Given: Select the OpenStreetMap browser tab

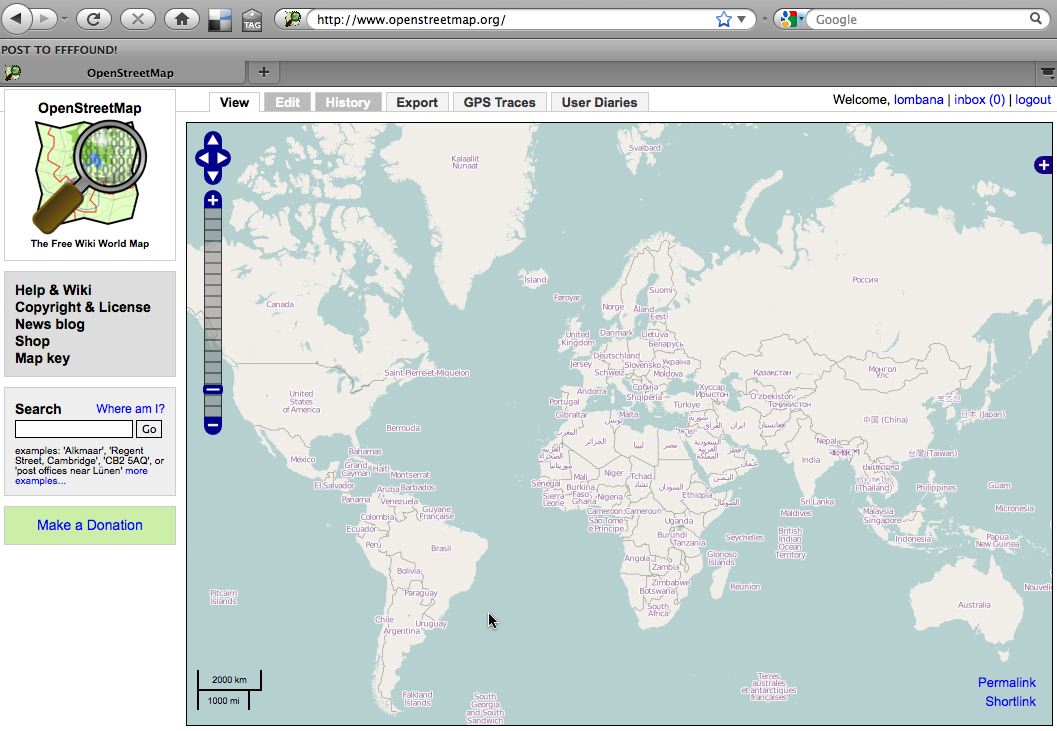Looking at the screenshot, I should (123, 73).
